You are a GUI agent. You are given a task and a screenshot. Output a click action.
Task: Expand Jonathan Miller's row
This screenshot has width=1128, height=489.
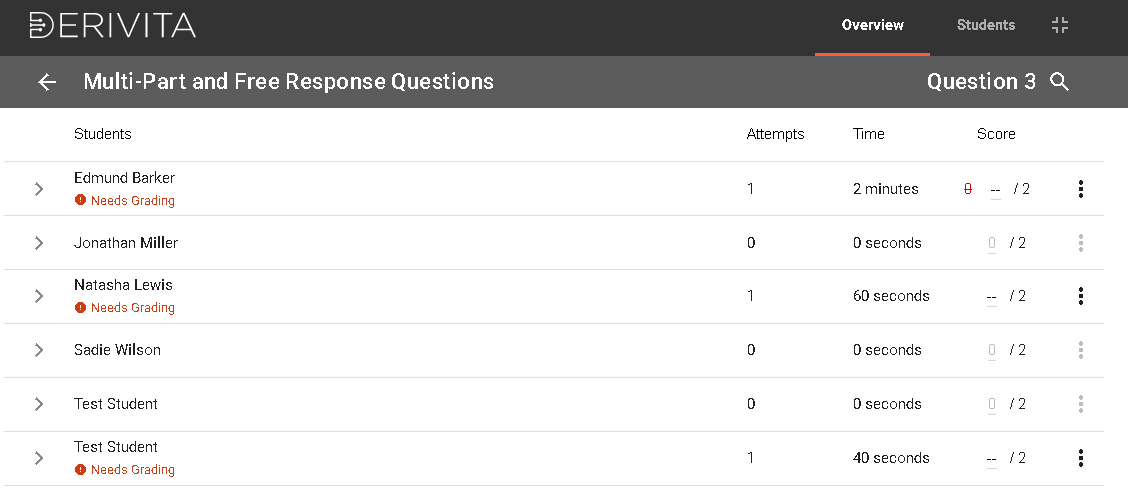coord(39,243)
